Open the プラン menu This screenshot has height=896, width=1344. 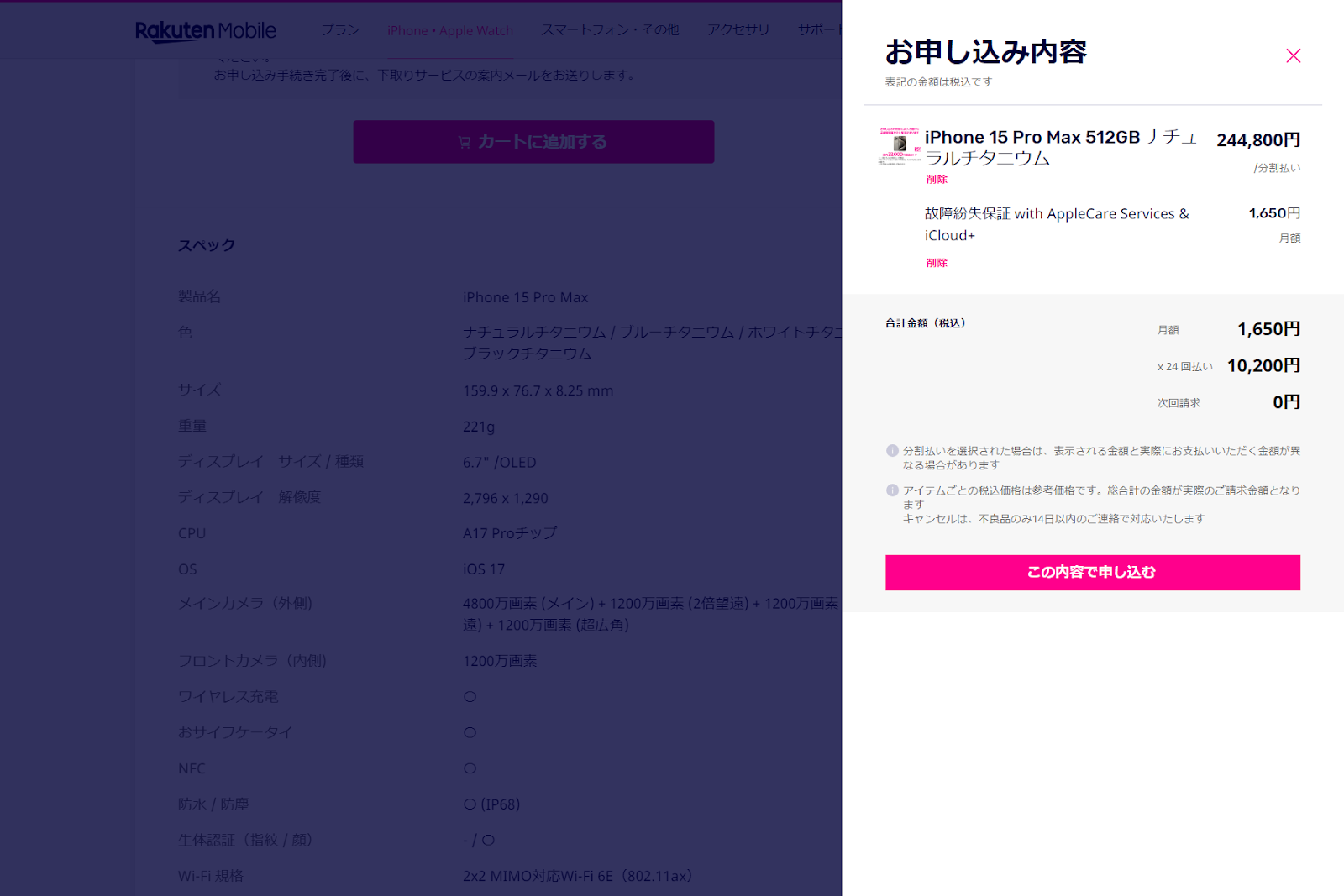(x=340, y=30)
